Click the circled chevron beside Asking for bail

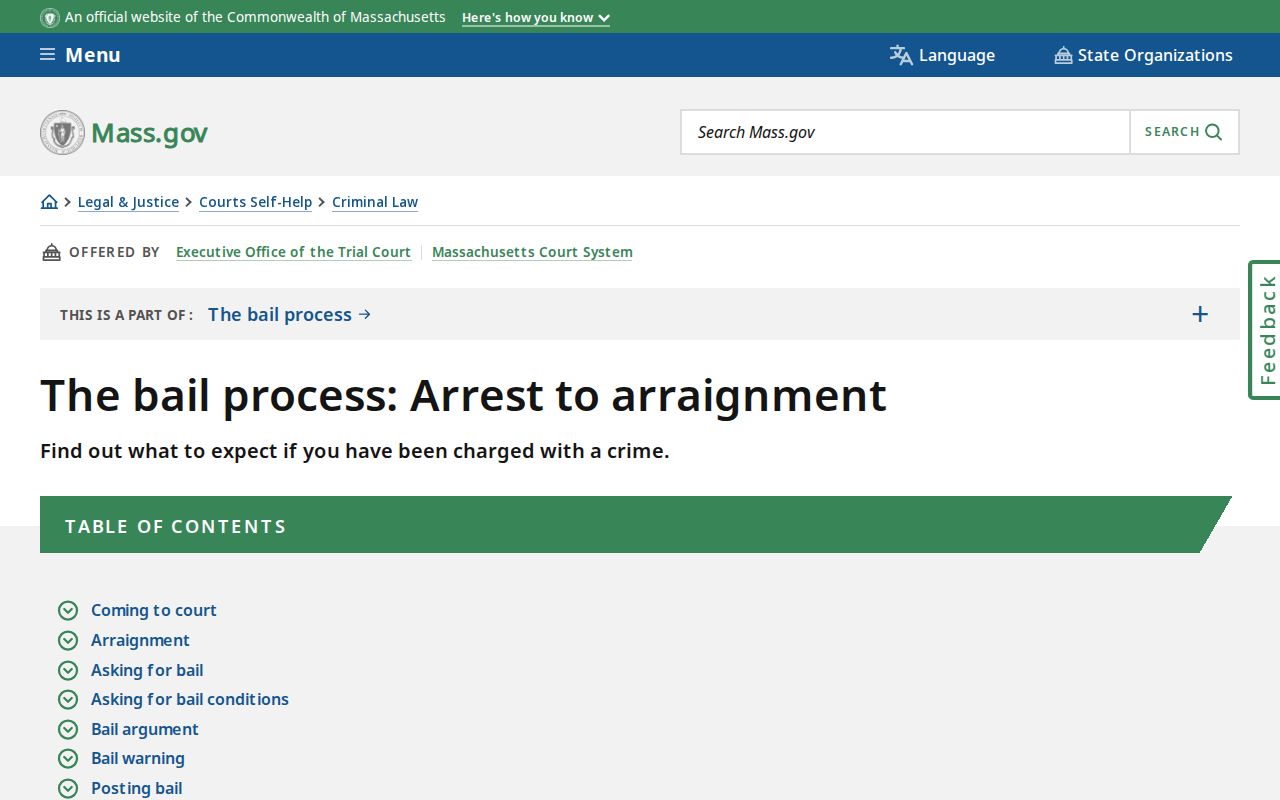(68, 670)
